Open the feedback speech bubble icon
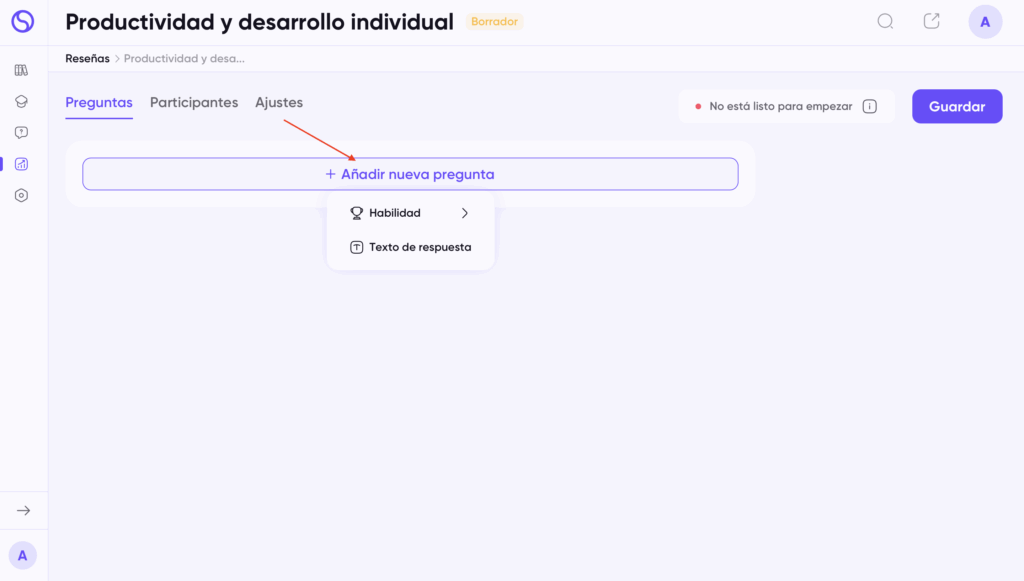This screenshot has width=1024, height=581. (x=21, y=132)
